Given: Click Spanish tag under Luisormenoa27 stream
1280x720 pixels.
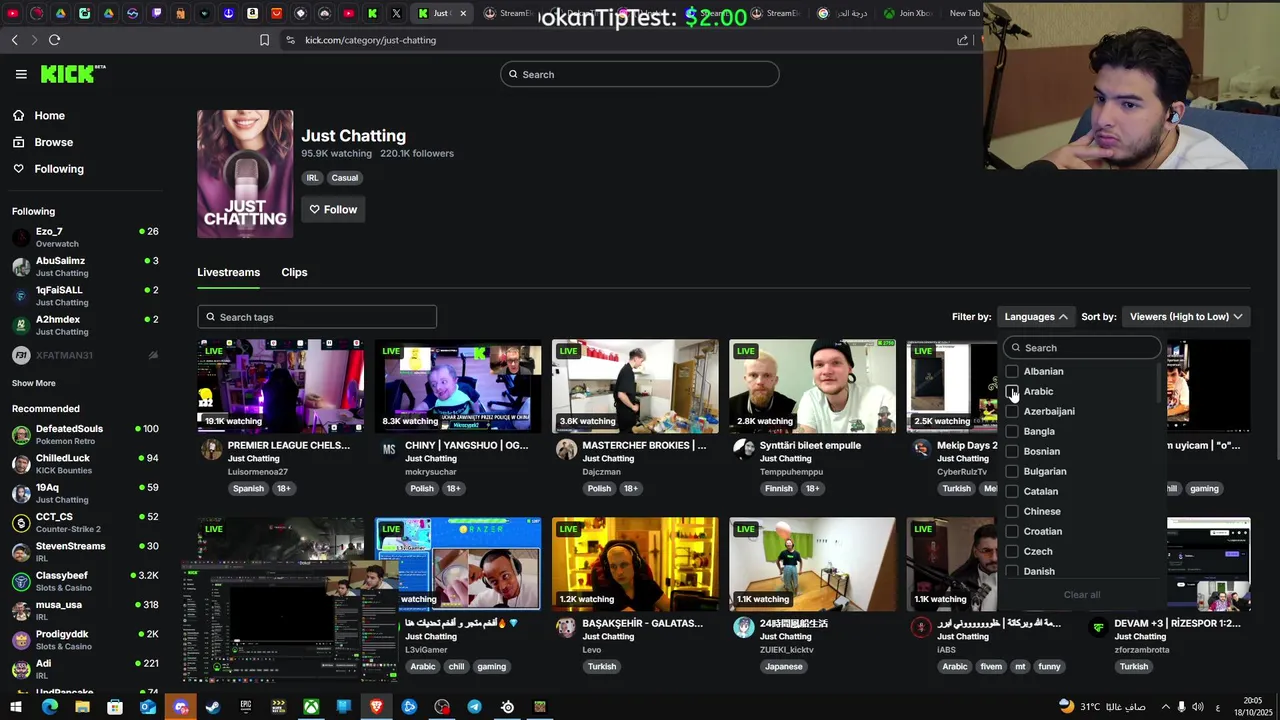Looking at the screenshot, I should (248, 489).
